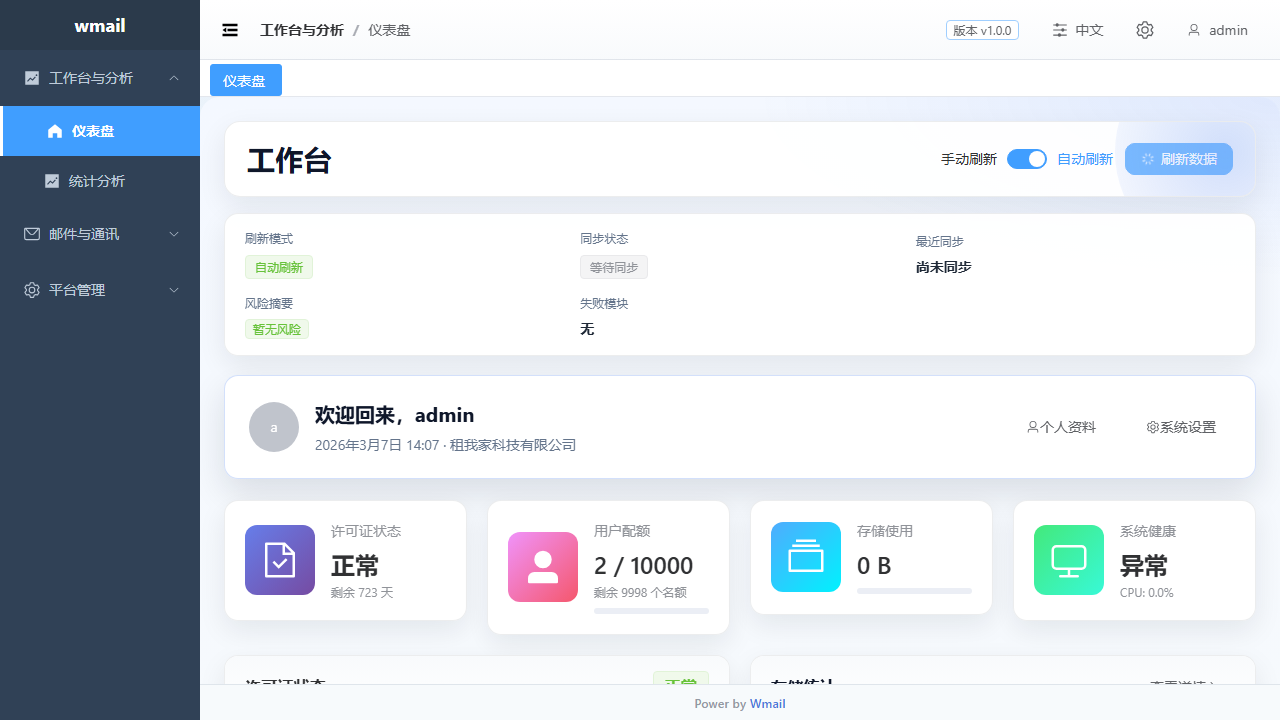1280x720 pixels.
Task: Click the spinner icon on 刷新数据 button
Action: (1148, 159)
